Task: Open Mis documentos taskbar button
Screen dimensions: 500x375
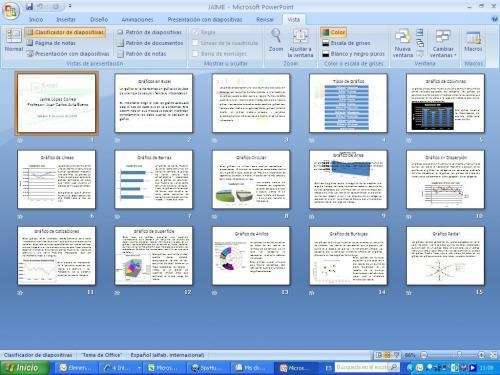Action: tap(251, 368)
